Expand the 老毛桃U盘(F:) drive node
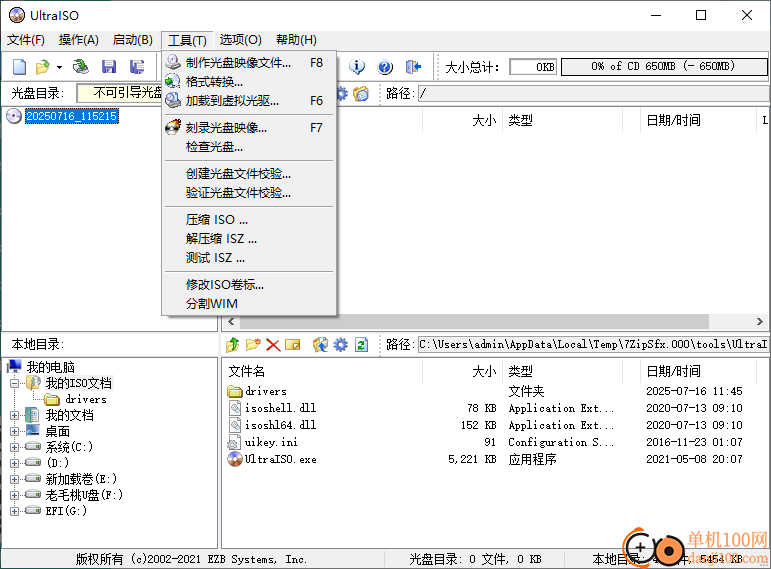Screen dimensions: 771x569 point(15,495)
